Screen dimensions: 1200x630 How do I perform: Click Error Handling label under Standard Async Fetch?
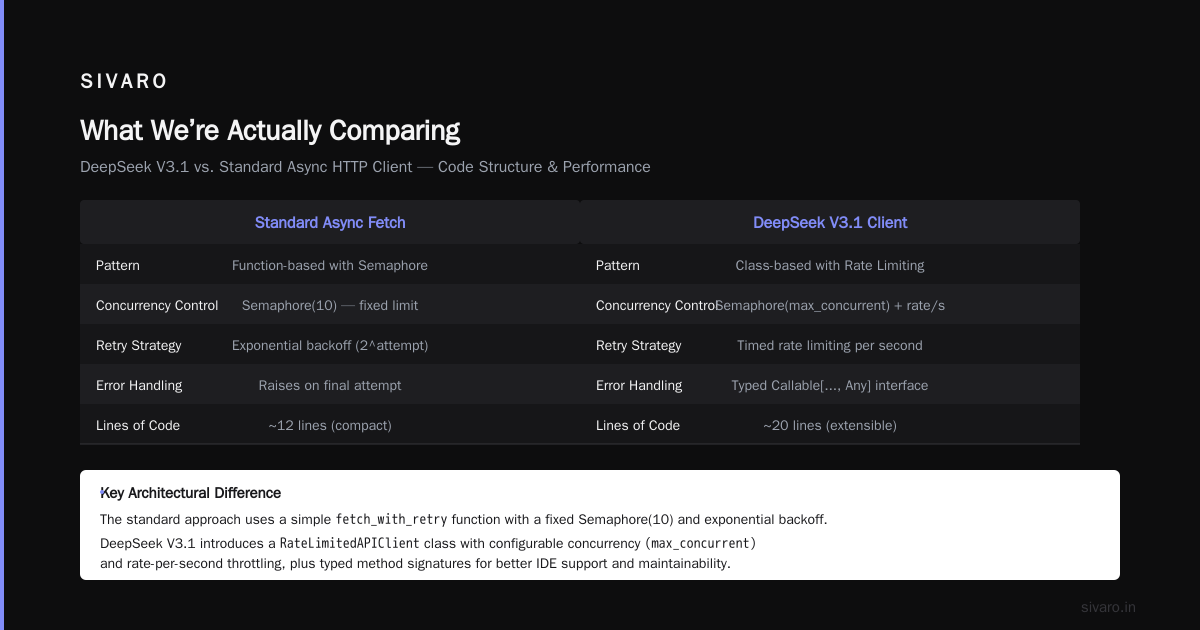[x=139, y=385]
